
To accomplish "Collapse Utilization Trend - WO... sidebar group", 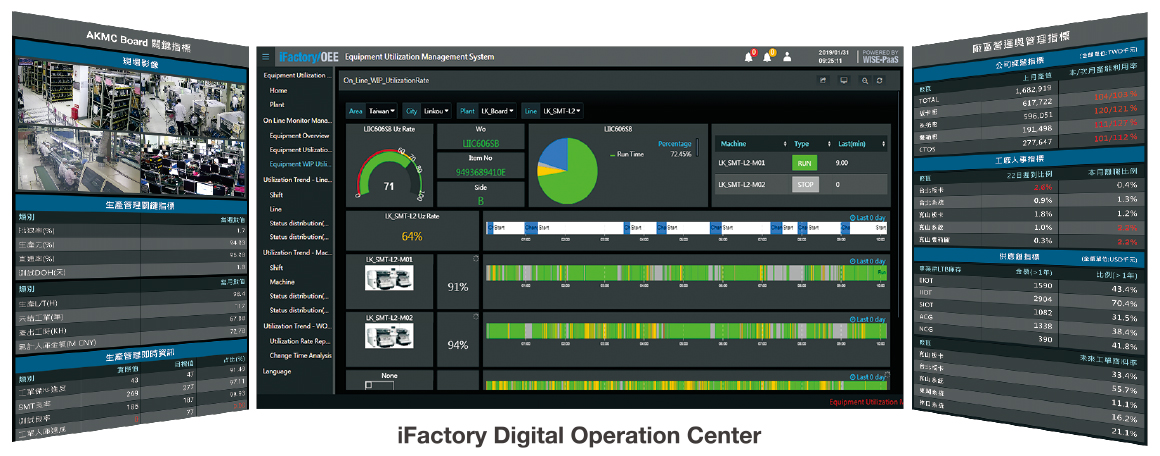I will click(297, 326).
